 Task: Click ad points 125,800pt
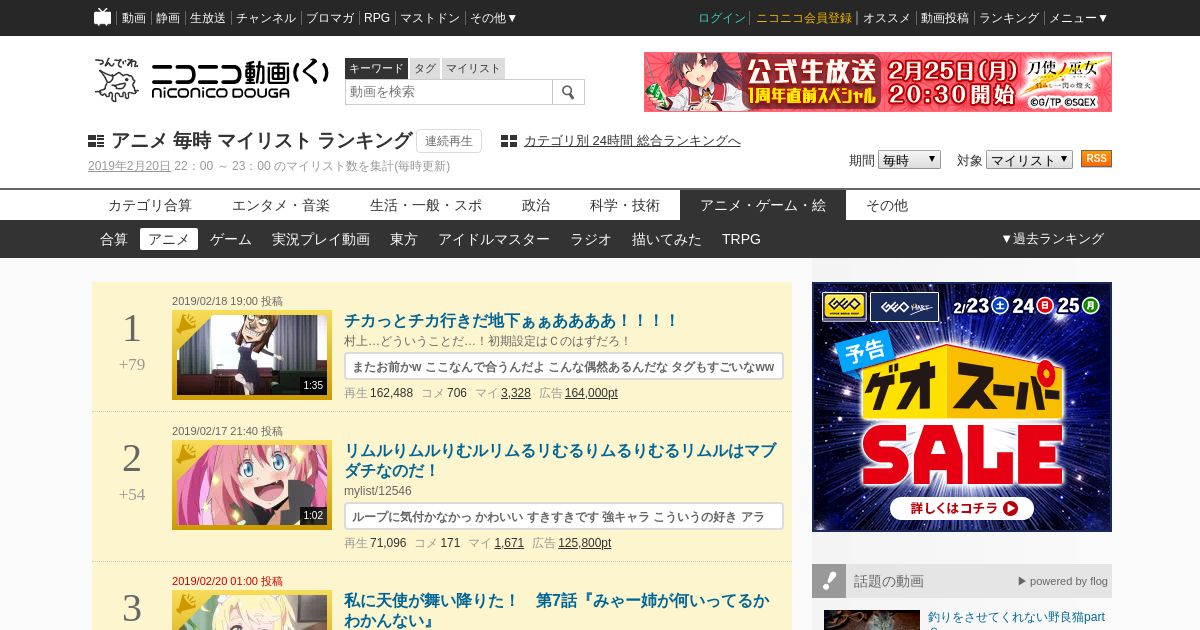[x=585, y=543]
